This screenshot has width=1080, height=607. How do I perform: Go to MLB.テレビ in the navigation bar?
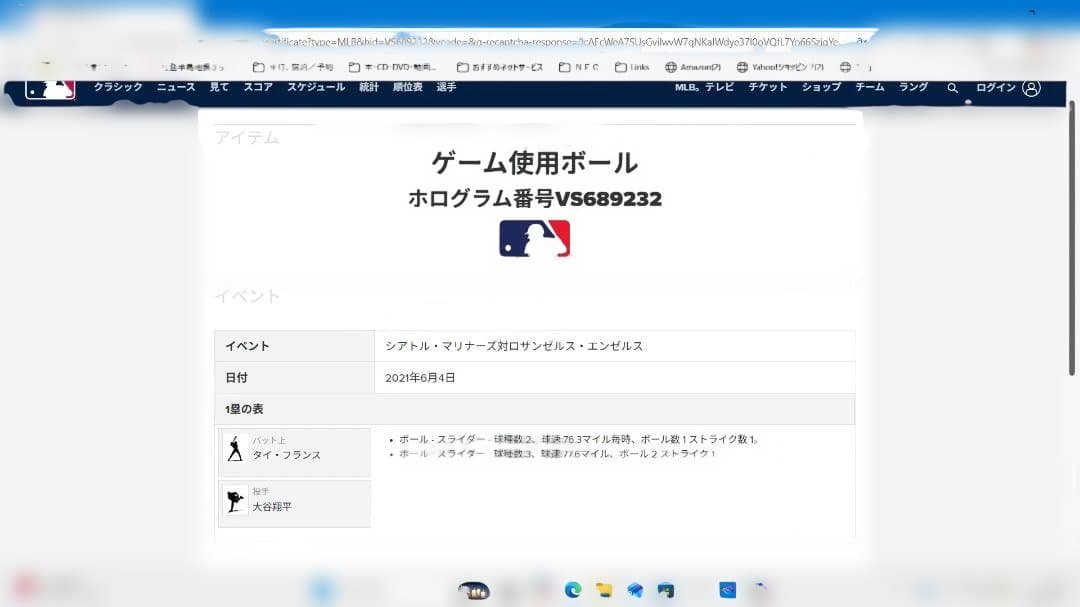pos(704,87)
